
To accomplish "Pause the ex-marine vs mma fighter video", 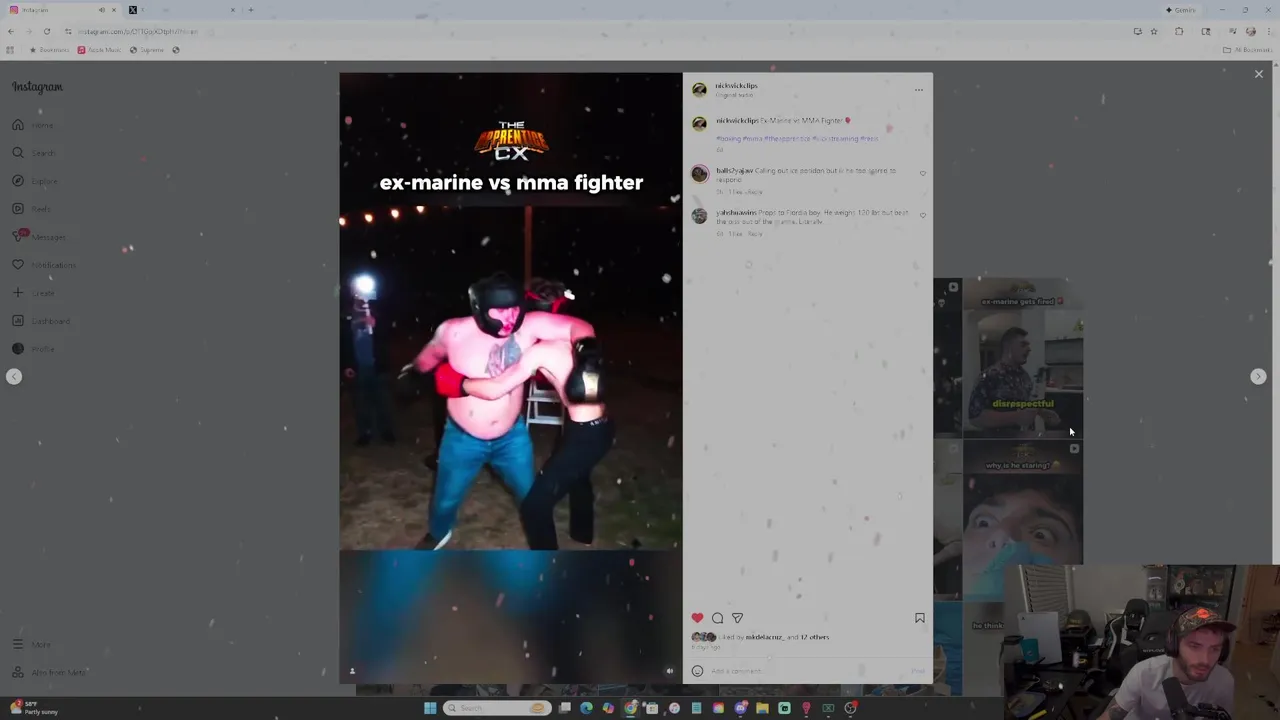I will tap(510, 378).
